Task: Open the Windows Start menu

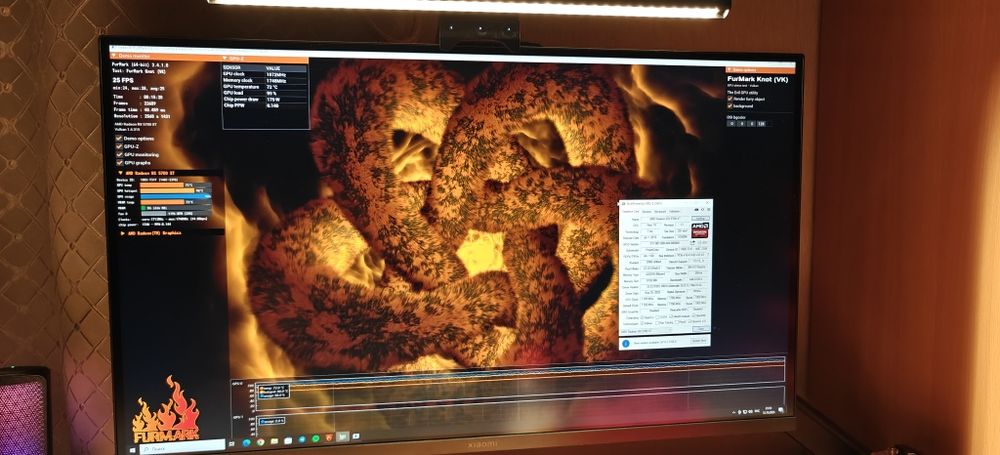Action: (132, 450)
